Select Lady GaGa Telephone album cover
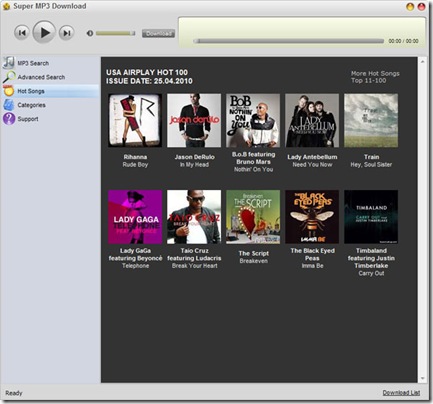 (135, 217)
